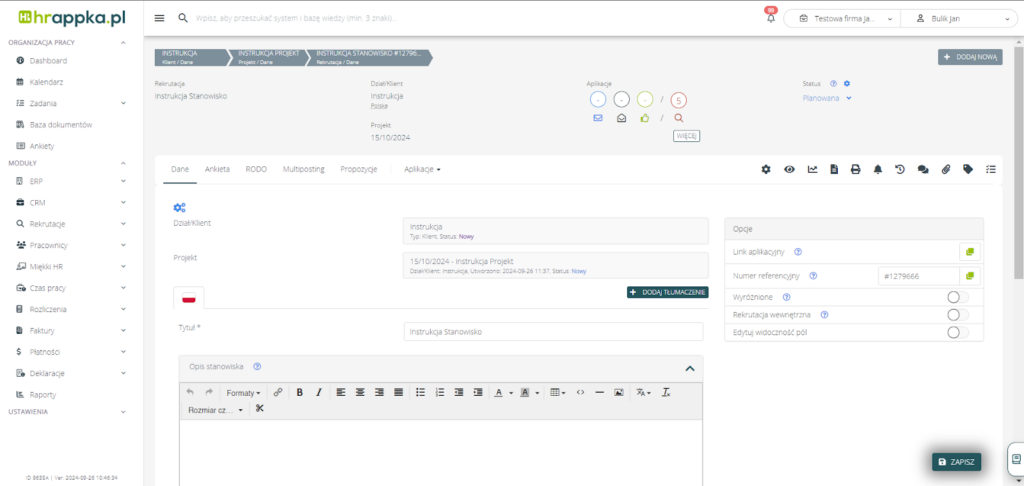Open the Multiposting tab
The width and height of the screenshot is (1024, 486).
click(303, 170)
